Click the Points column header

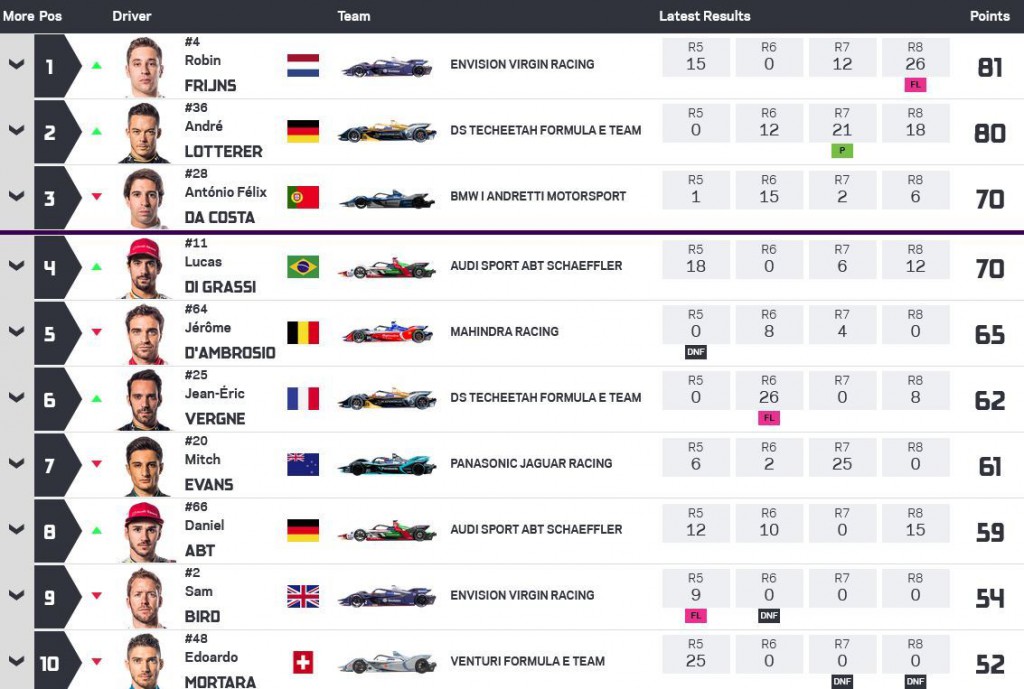point(989,16)
